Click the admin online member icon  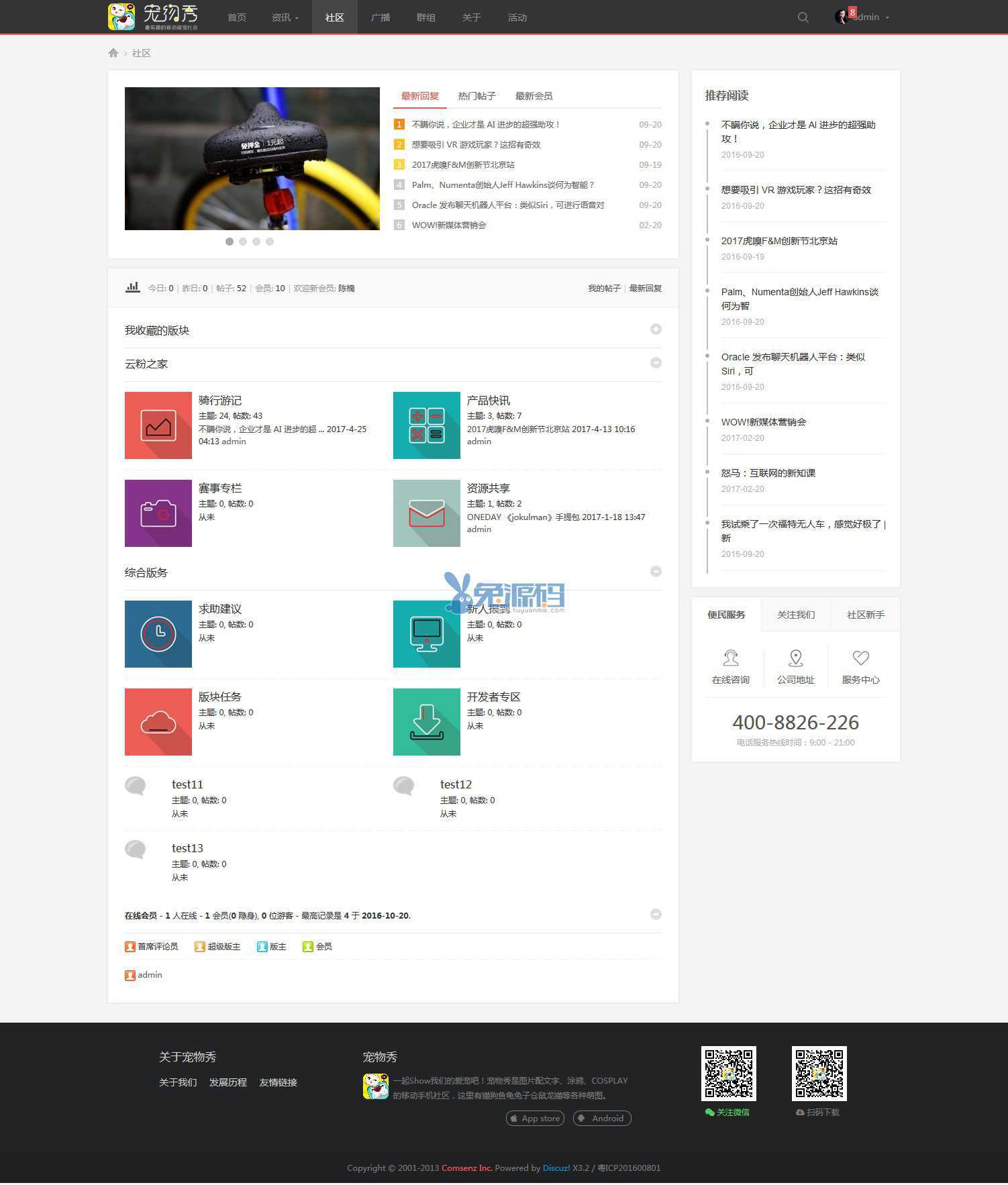click(x=130, y=976)
